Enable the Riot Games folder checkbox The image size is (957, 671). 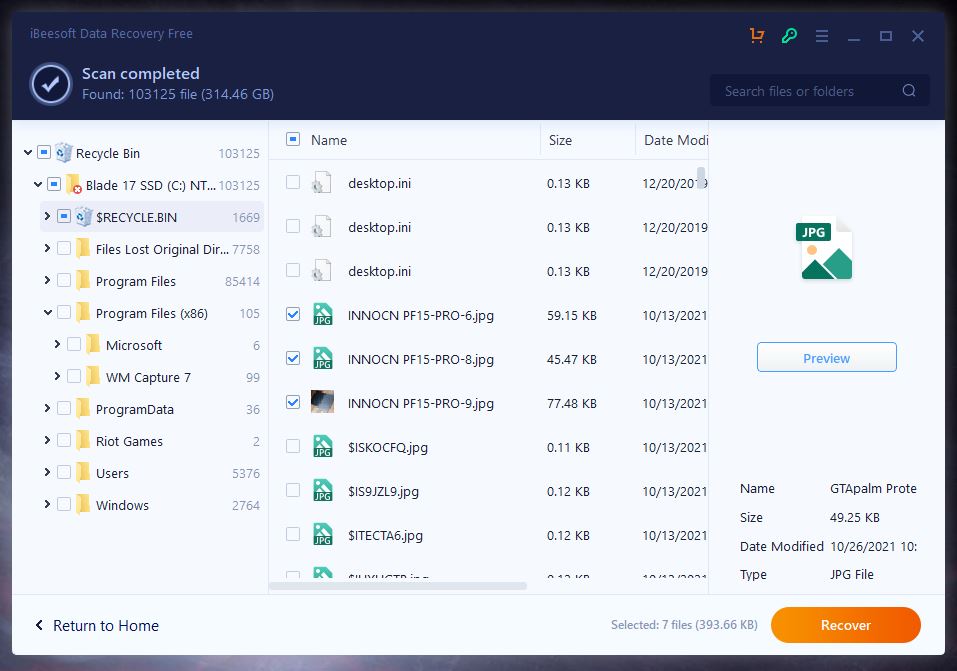click(64, 441)
